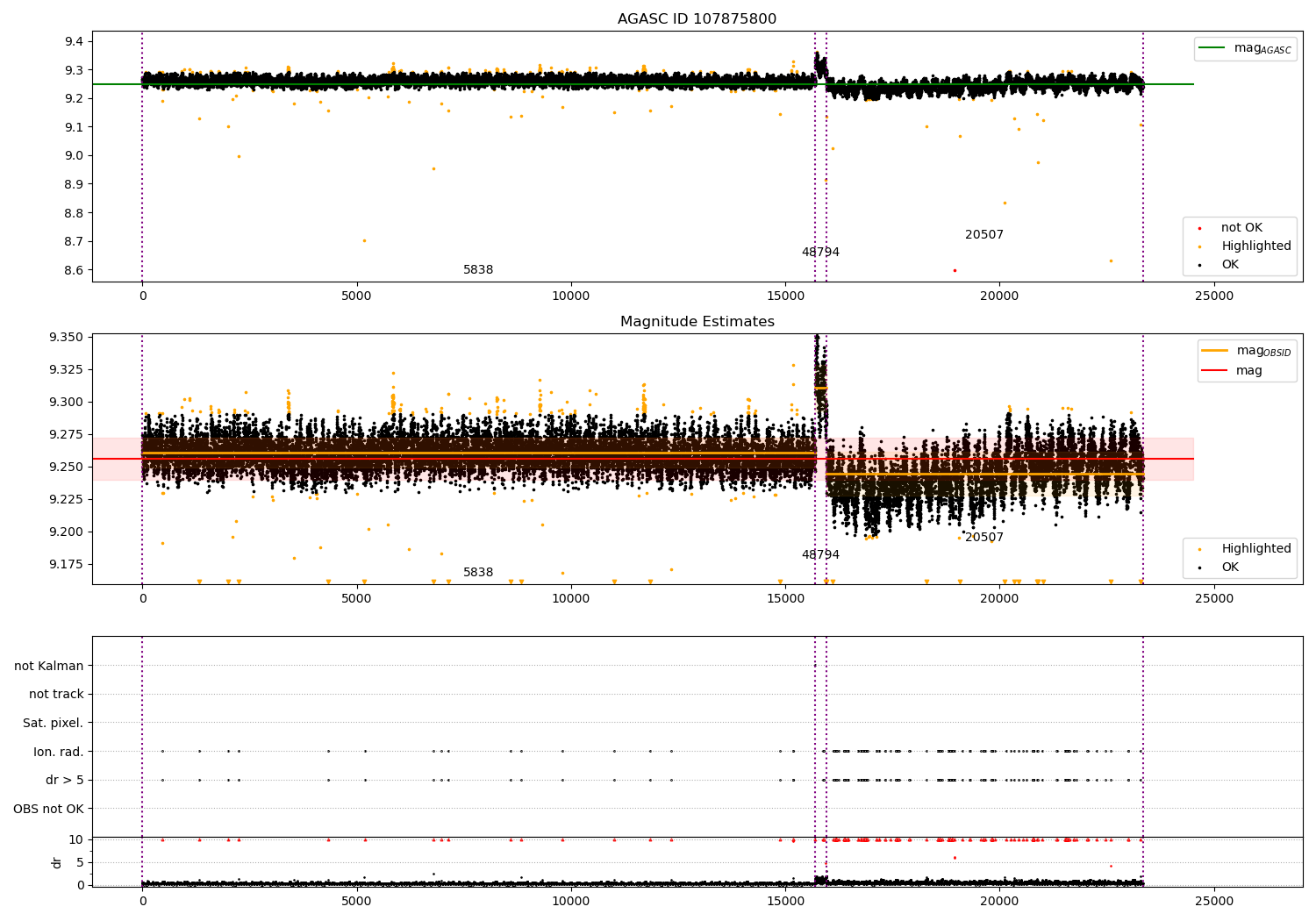
Task: Select the 'OBS not OK' y-axis label
Action: 49,809
